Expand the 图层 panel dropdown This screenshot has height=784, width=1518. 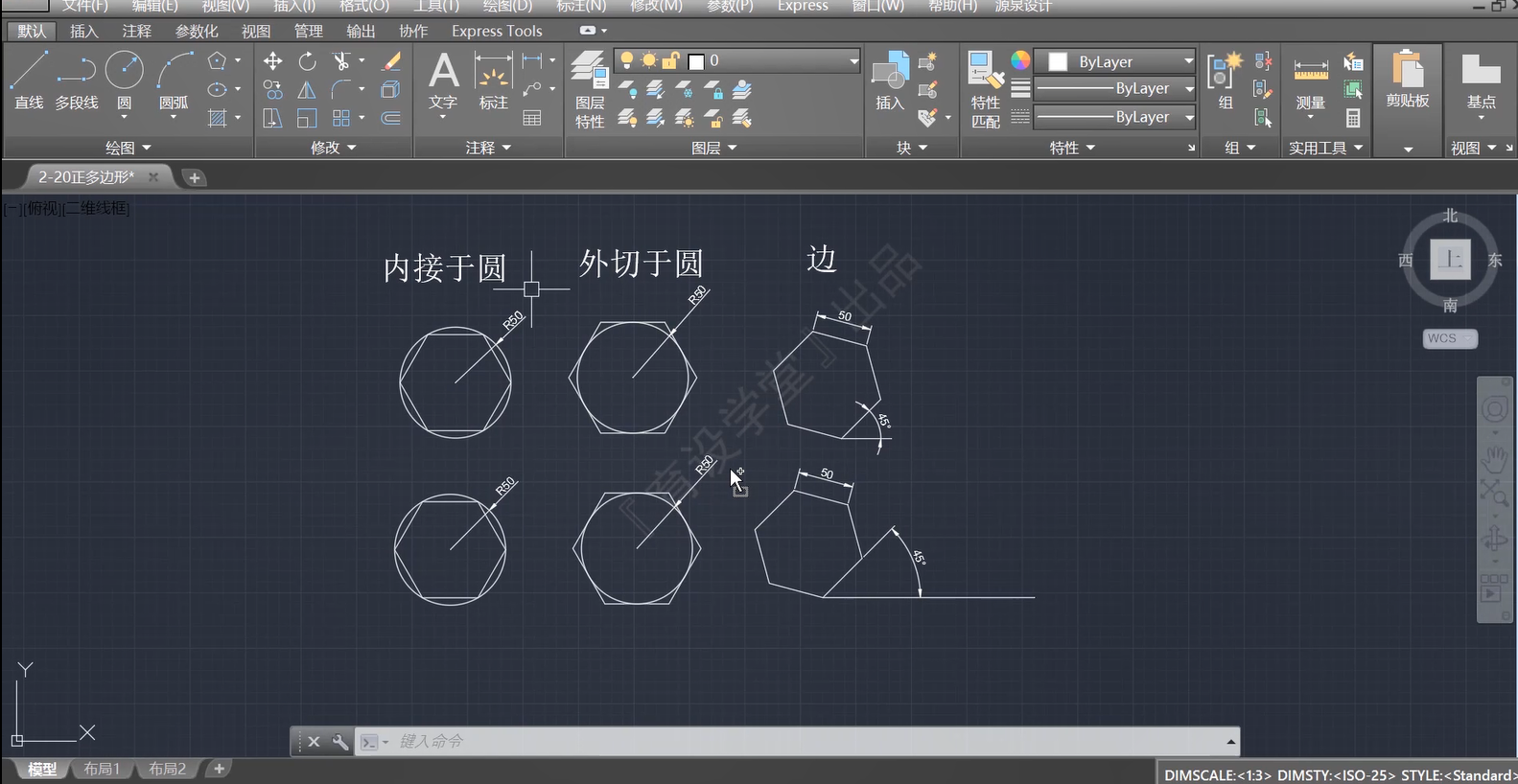tap(714, 148)
